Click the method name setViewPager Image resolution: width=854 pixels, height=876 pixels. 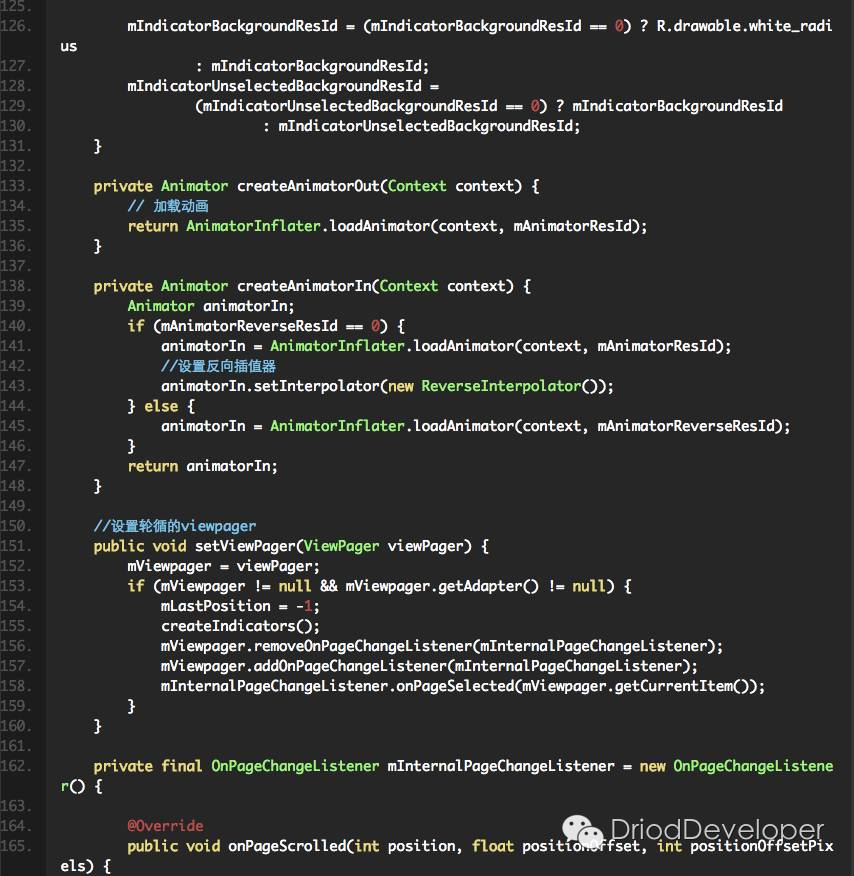245,546
